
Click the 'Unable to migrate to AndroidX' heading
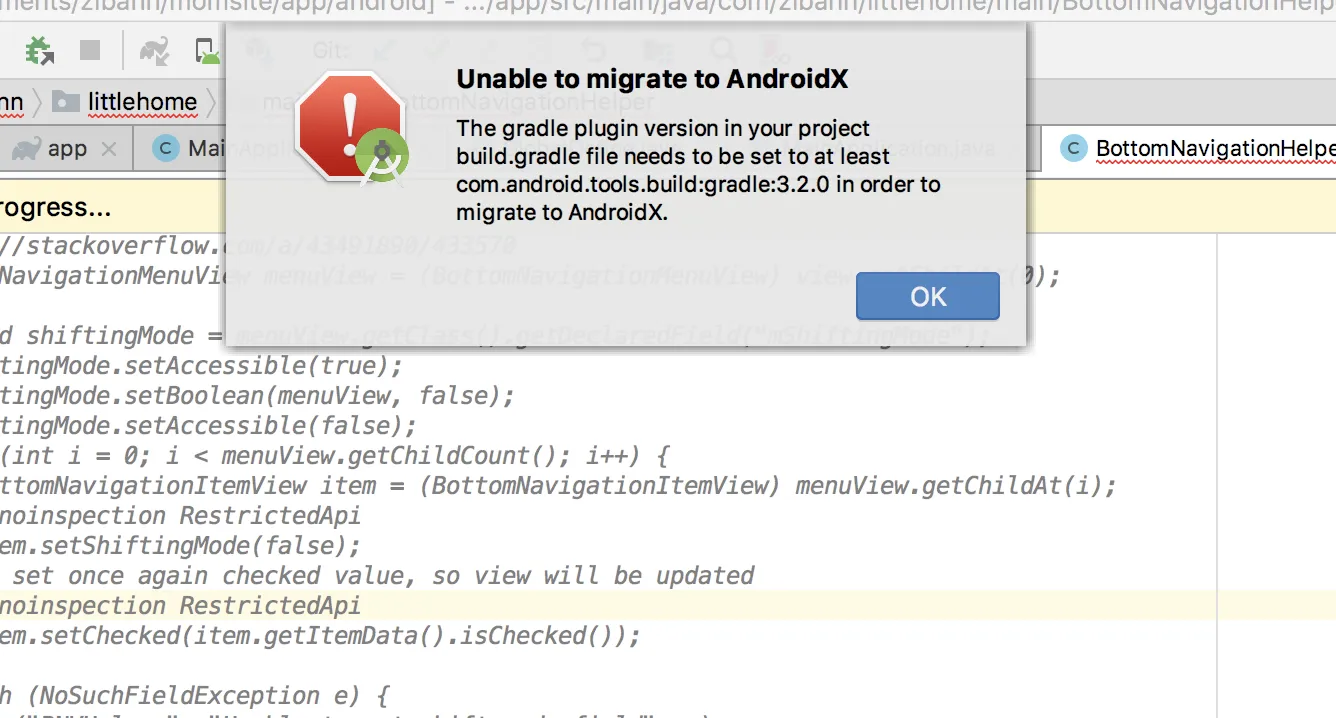pyautogui.click(x=652, y=79)
